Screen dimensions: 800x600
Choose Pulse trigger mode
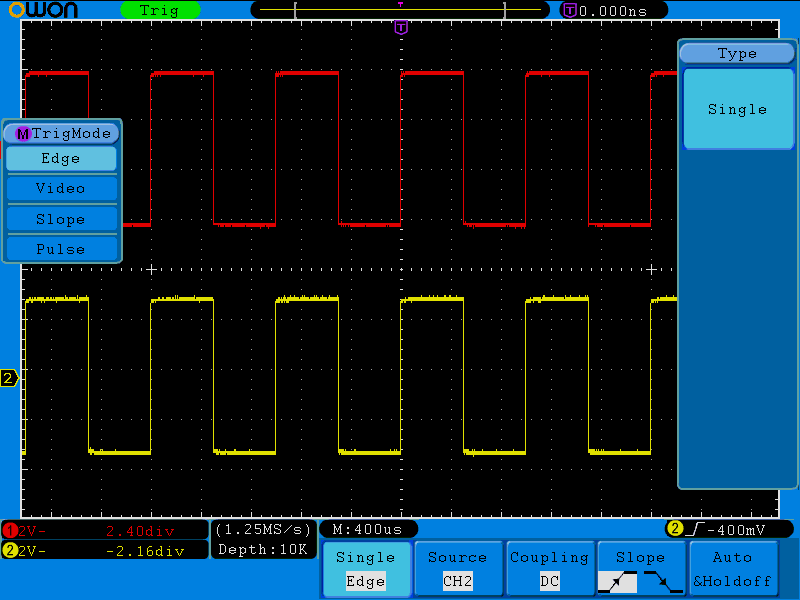click(x=61, y=249)
